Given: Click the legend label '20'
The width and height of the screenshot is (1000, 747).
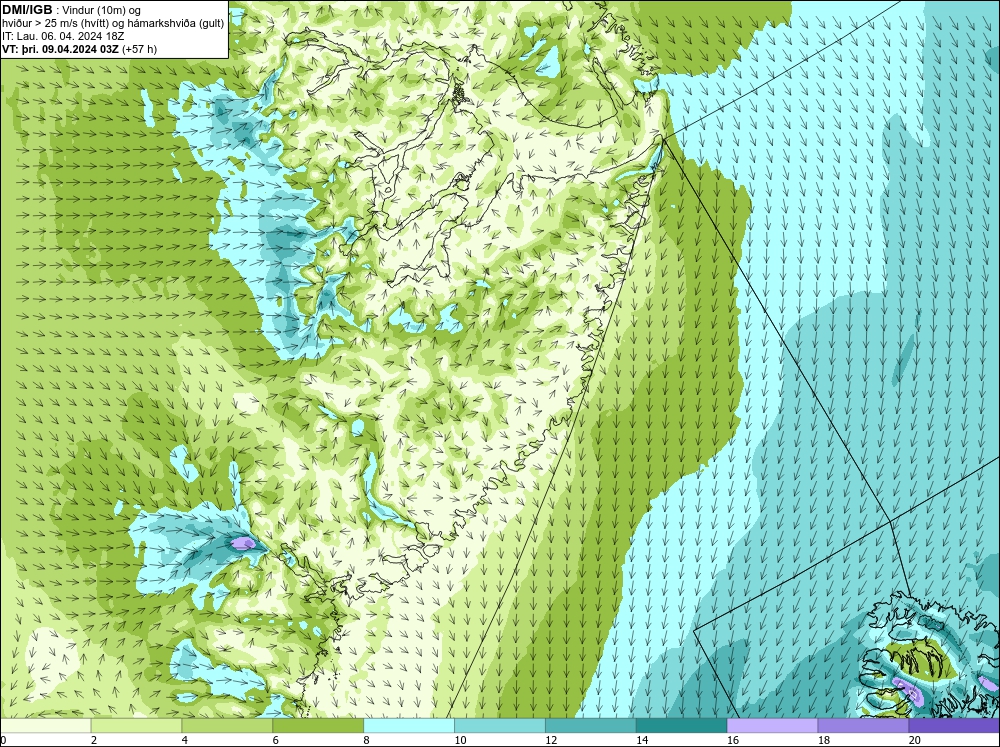Looking at the screenshot, I should (x=915, y=740).
